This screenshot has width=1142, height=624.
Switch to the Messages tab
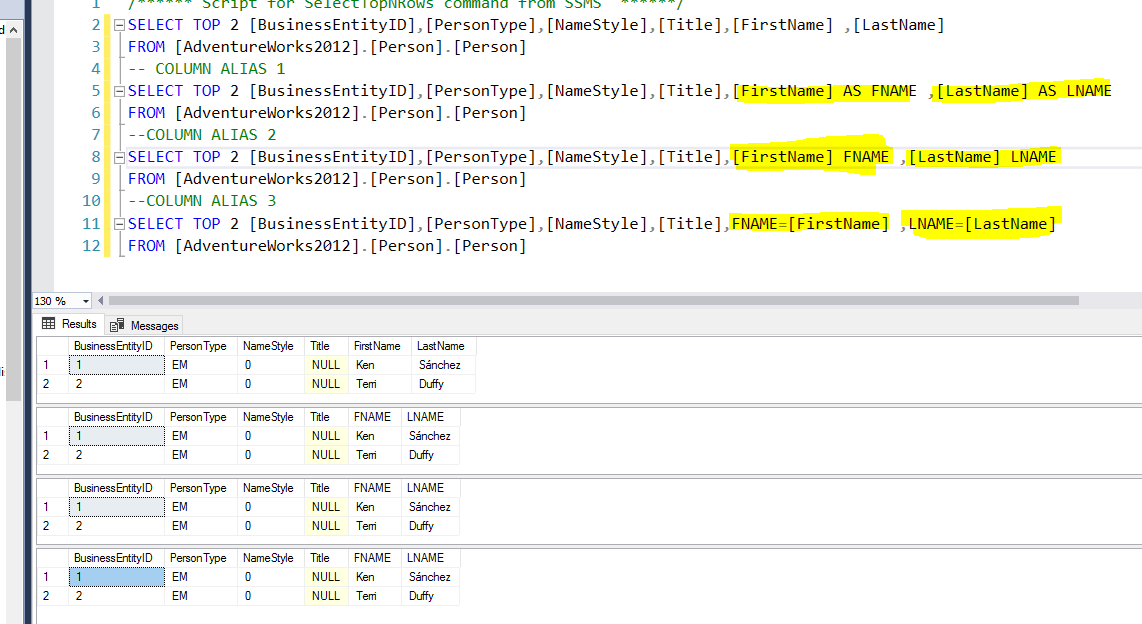[x=144, y=325]
